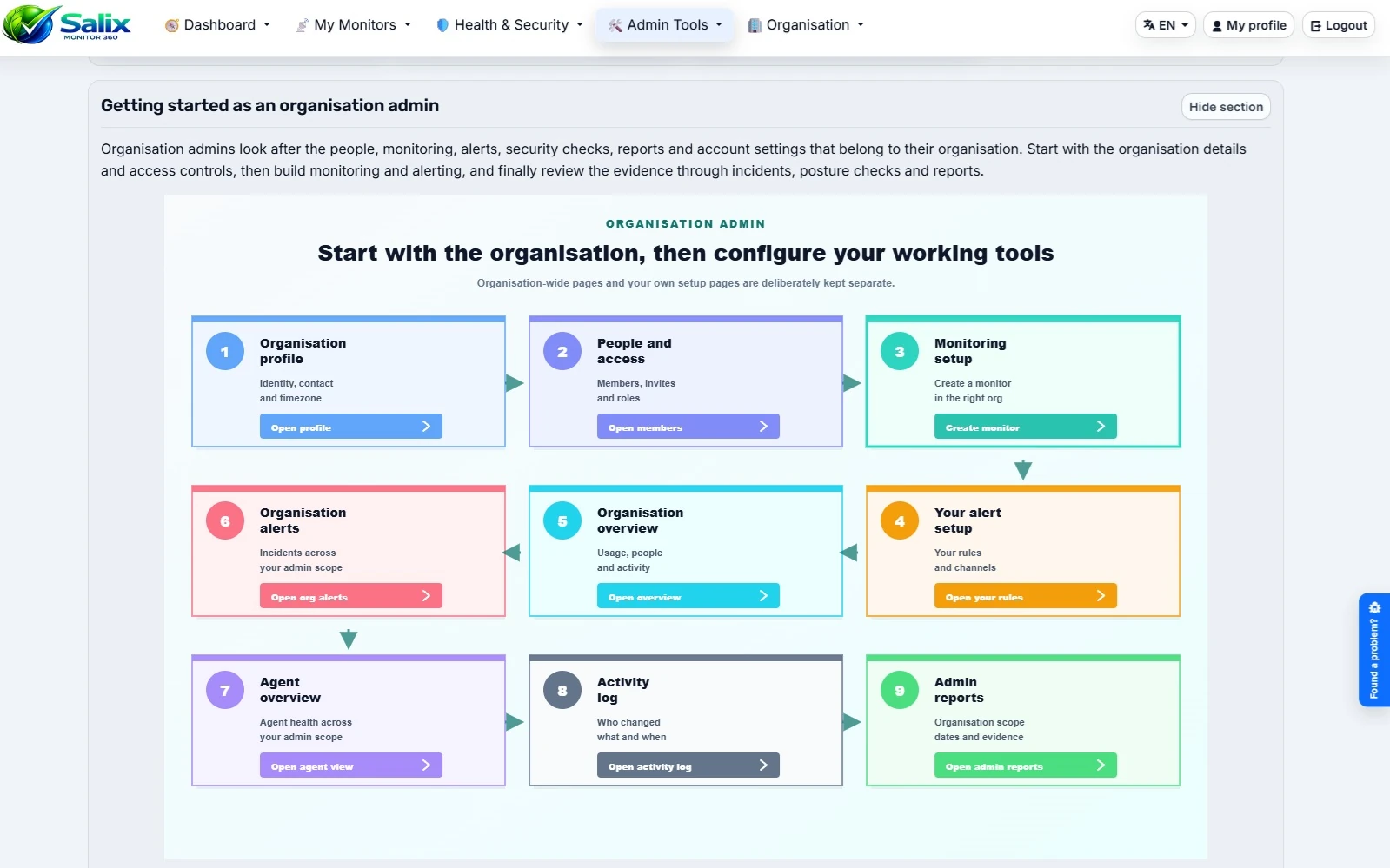Screen dimensions: 1390x868
Task: Click chevron arrow on Open org alerts button
Action: click(426, 595)
